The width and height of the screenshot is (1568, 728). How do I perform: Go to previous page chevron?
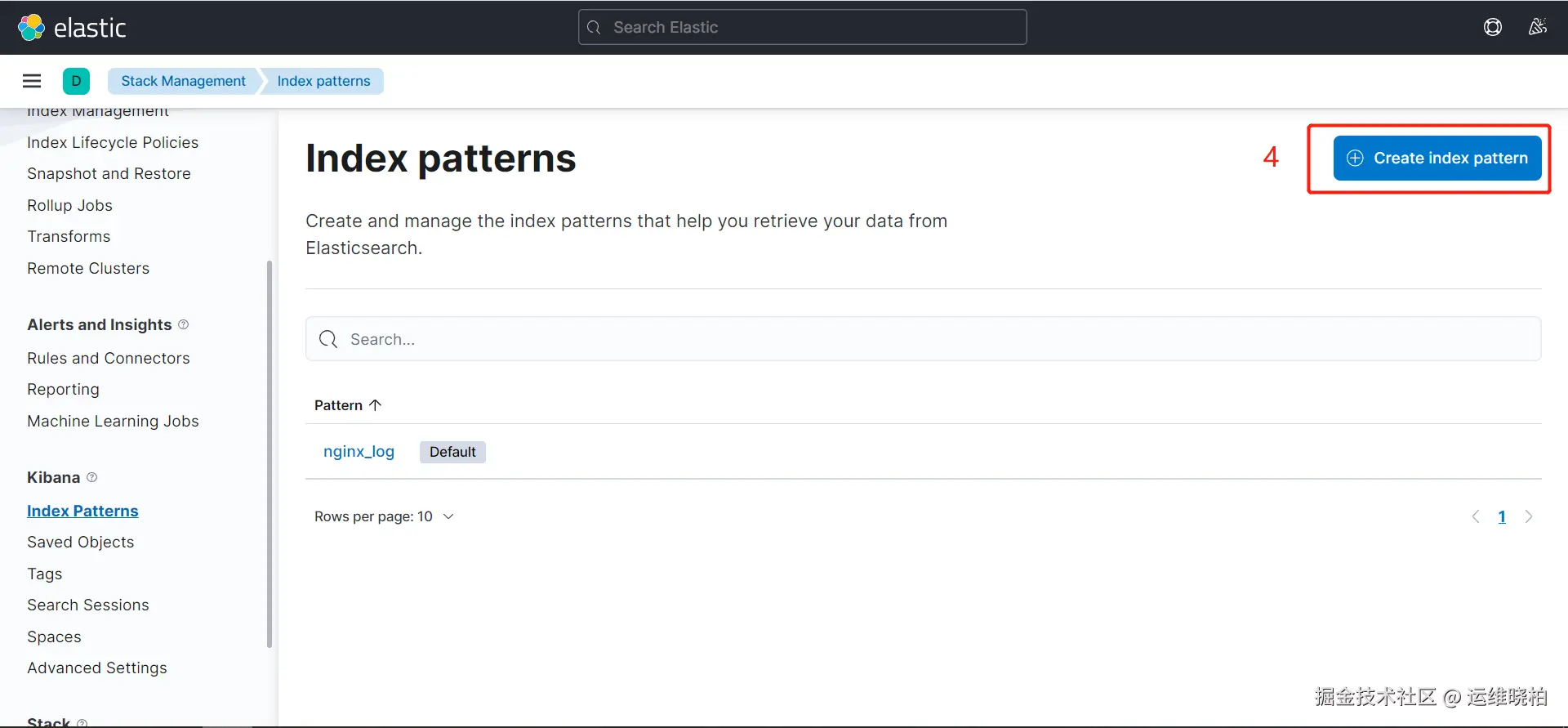coord(1476,516)
